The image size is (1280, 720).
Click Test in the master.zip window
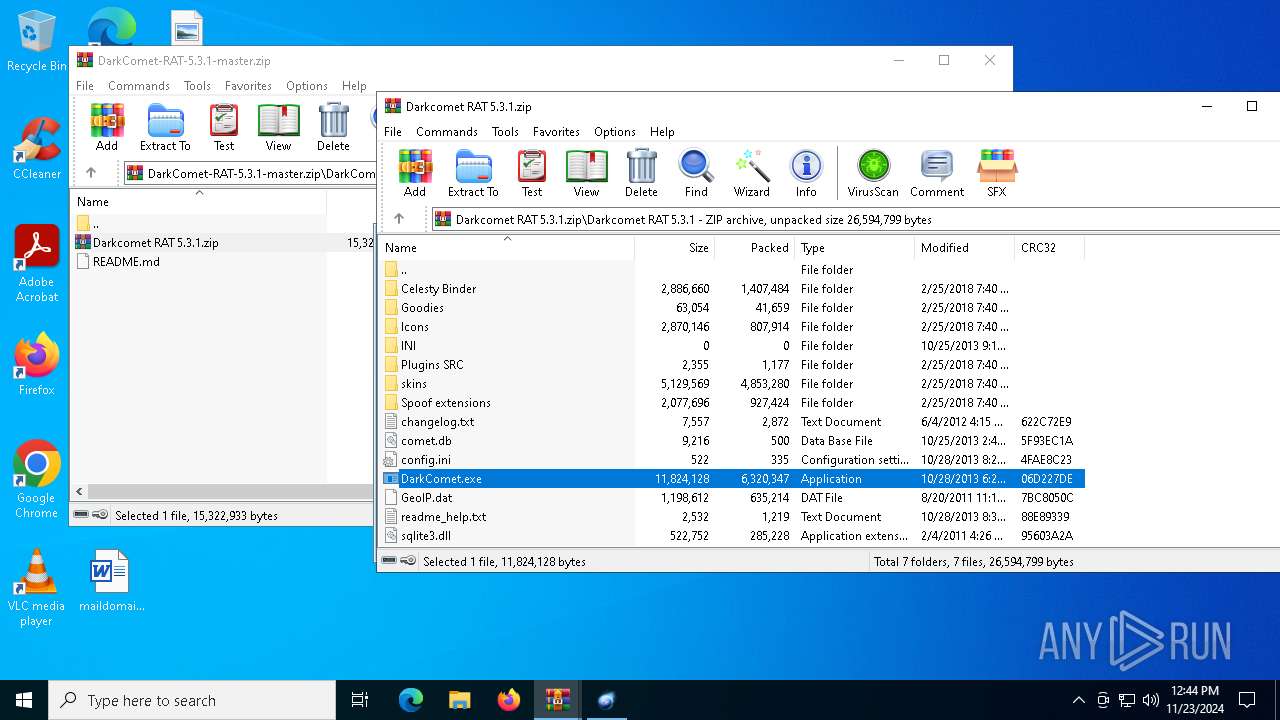coord(224,127)
